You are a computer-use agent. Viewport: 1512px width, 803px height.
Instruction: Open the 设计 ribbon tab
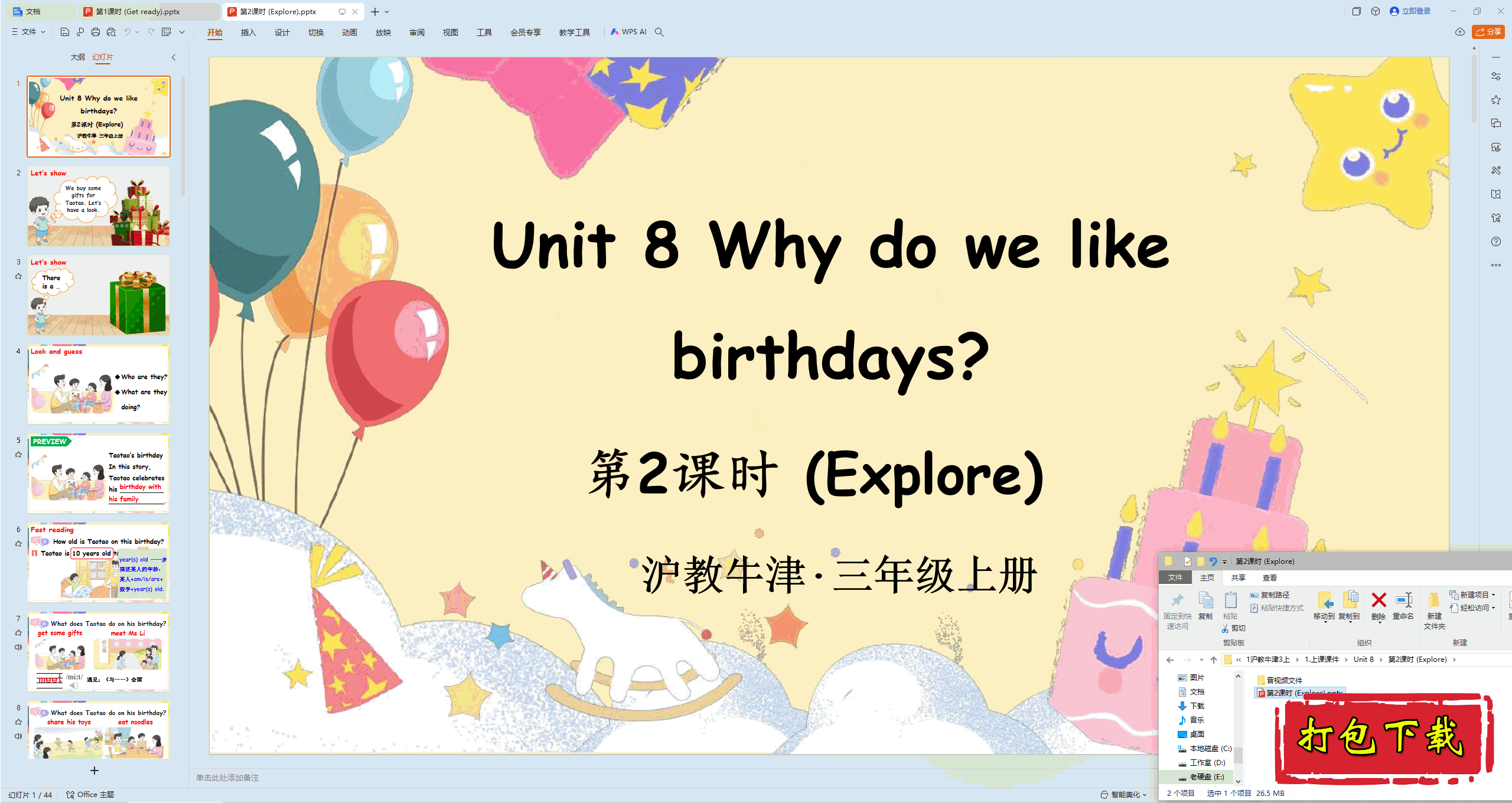pyautogui.click(x=282, y=32)
